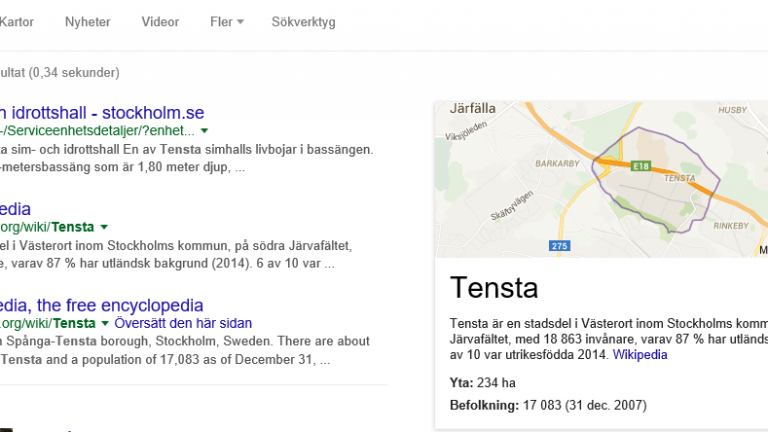This screenshot has width=768, height=432.
Task: Expand the arrow before Översätt den här sidan
Action: point(105,324)
